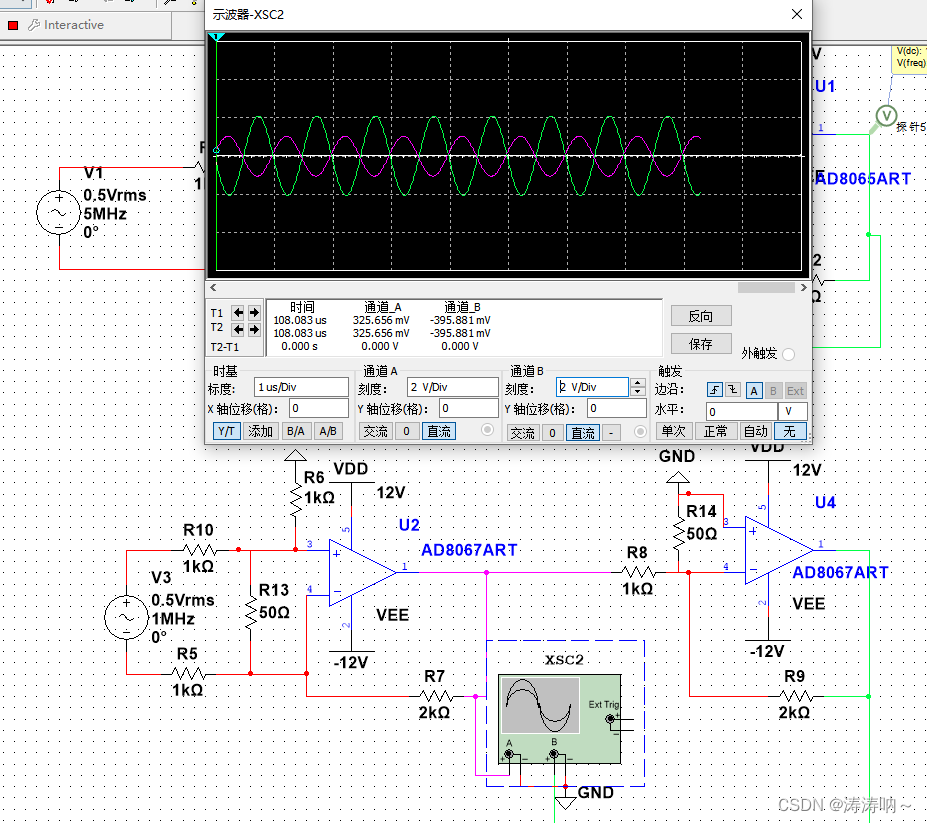Set trigger mode to 单次
Image resolution: width=927 pixels, height=823 pixels.
click(673, 431)
